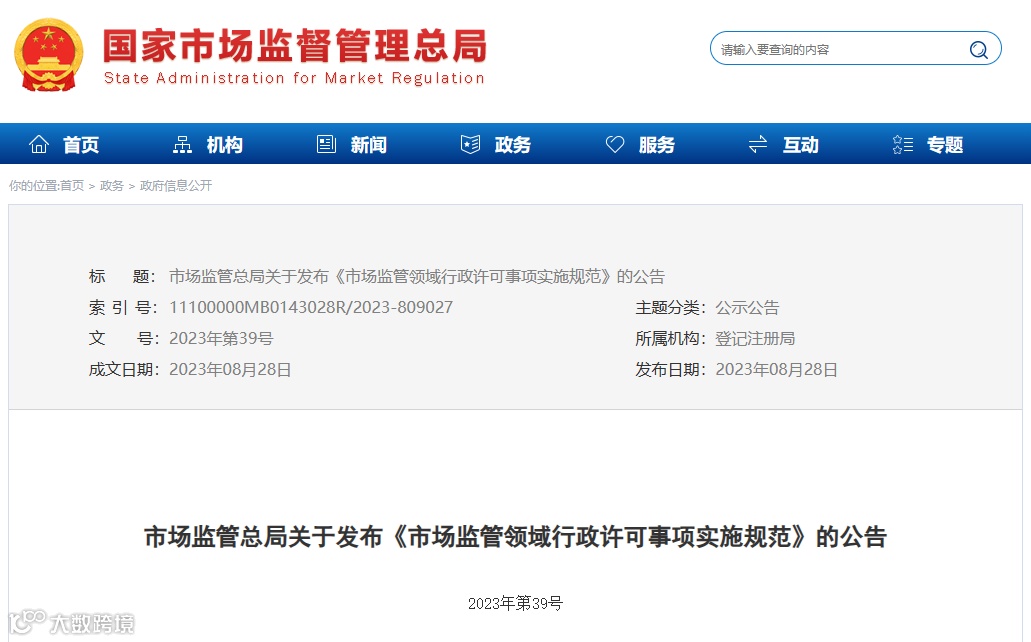Click the 主题分类 field label

pyautogui.click(x=670, y=307)
